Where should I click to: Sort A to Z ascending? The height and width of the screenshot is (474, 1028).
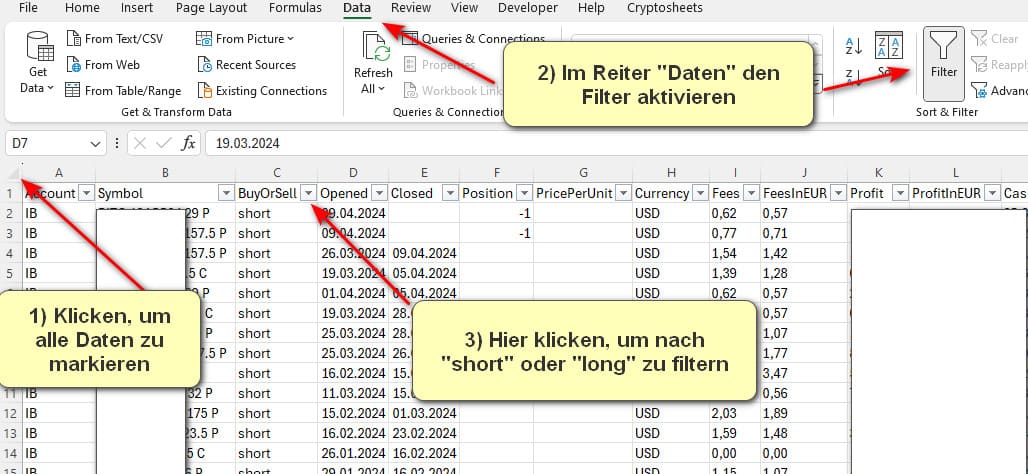853,45
